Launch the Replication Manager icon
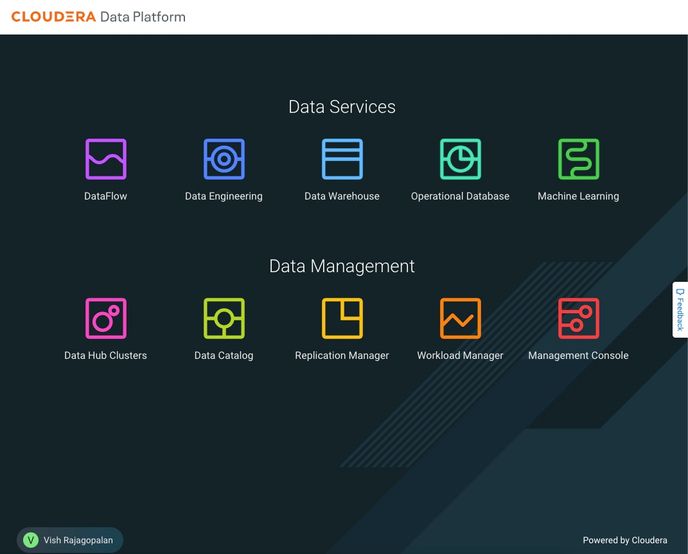The height and width of the screenshot is (554, 688). (342, 318)
